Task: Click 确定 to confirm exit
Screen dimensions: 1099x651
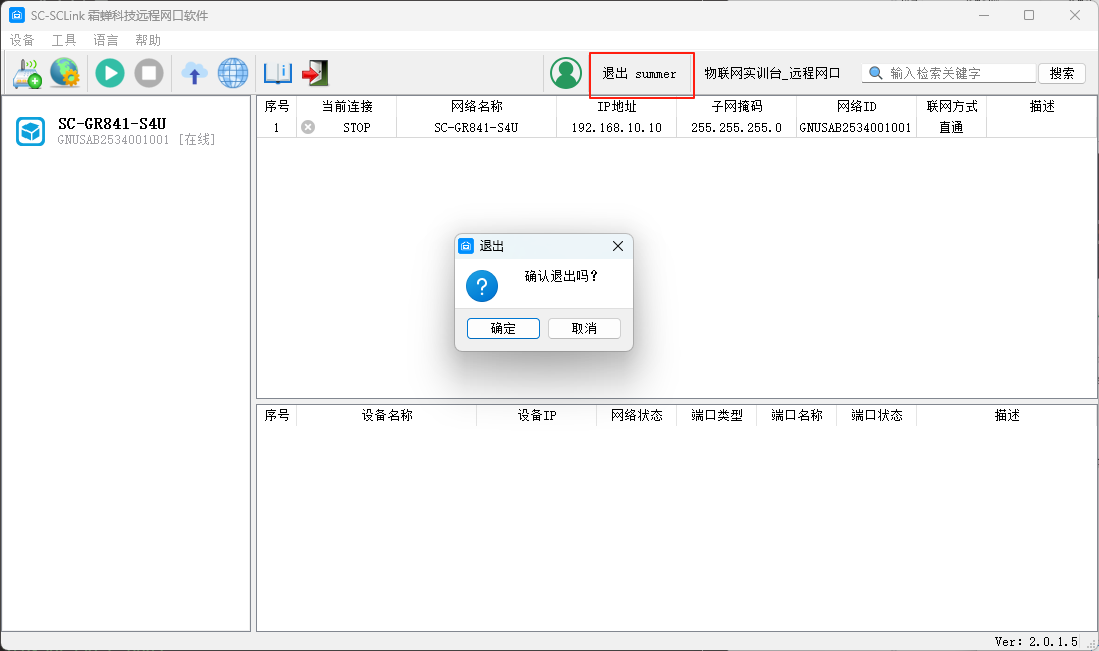Action: tap(503, 328)
